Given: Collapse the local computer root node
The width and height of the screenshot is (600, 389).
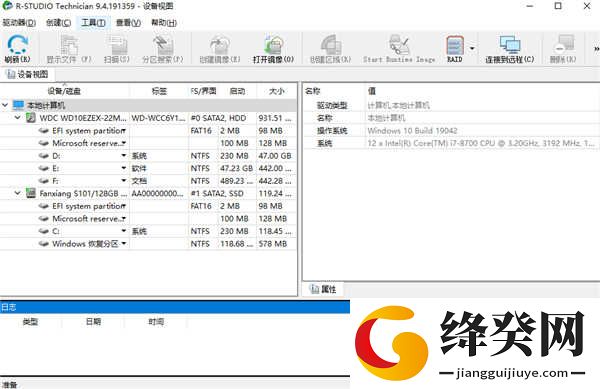Looking at the screenshot, I should click(x=5, y=105).
